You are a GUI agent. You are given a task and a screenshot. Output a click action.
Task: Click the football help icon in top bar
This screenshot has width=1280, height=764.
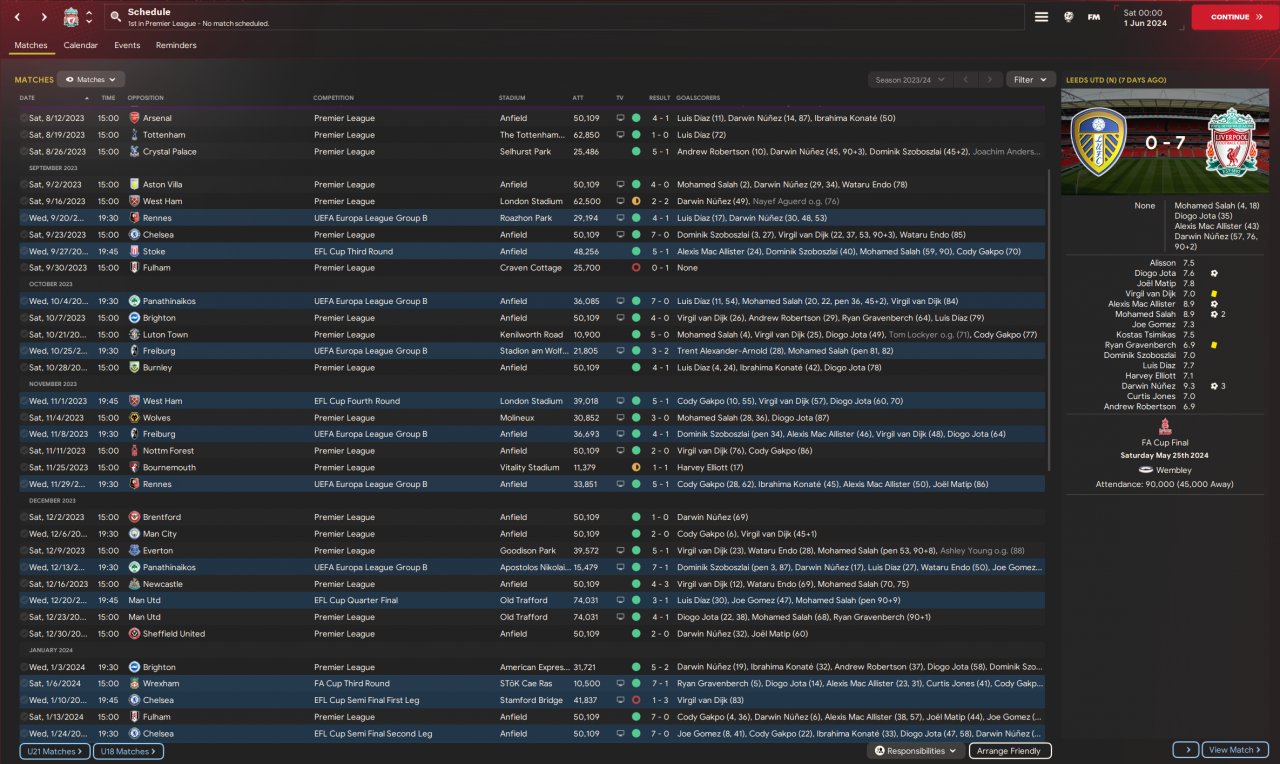[1069, 17]
